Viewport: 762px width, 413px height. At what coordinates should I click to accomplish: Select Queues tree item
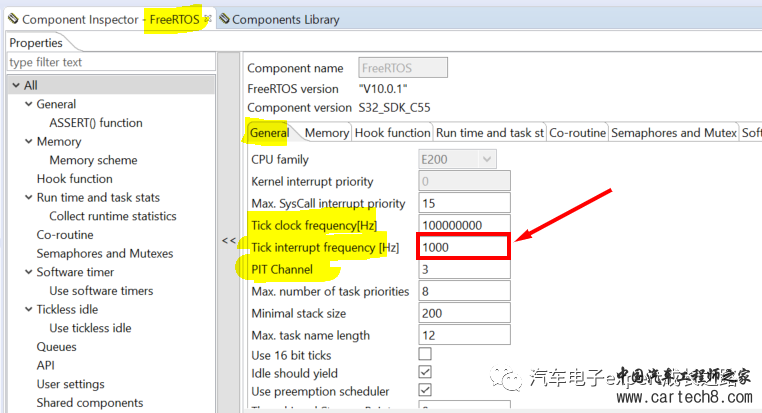click(56, 347)
